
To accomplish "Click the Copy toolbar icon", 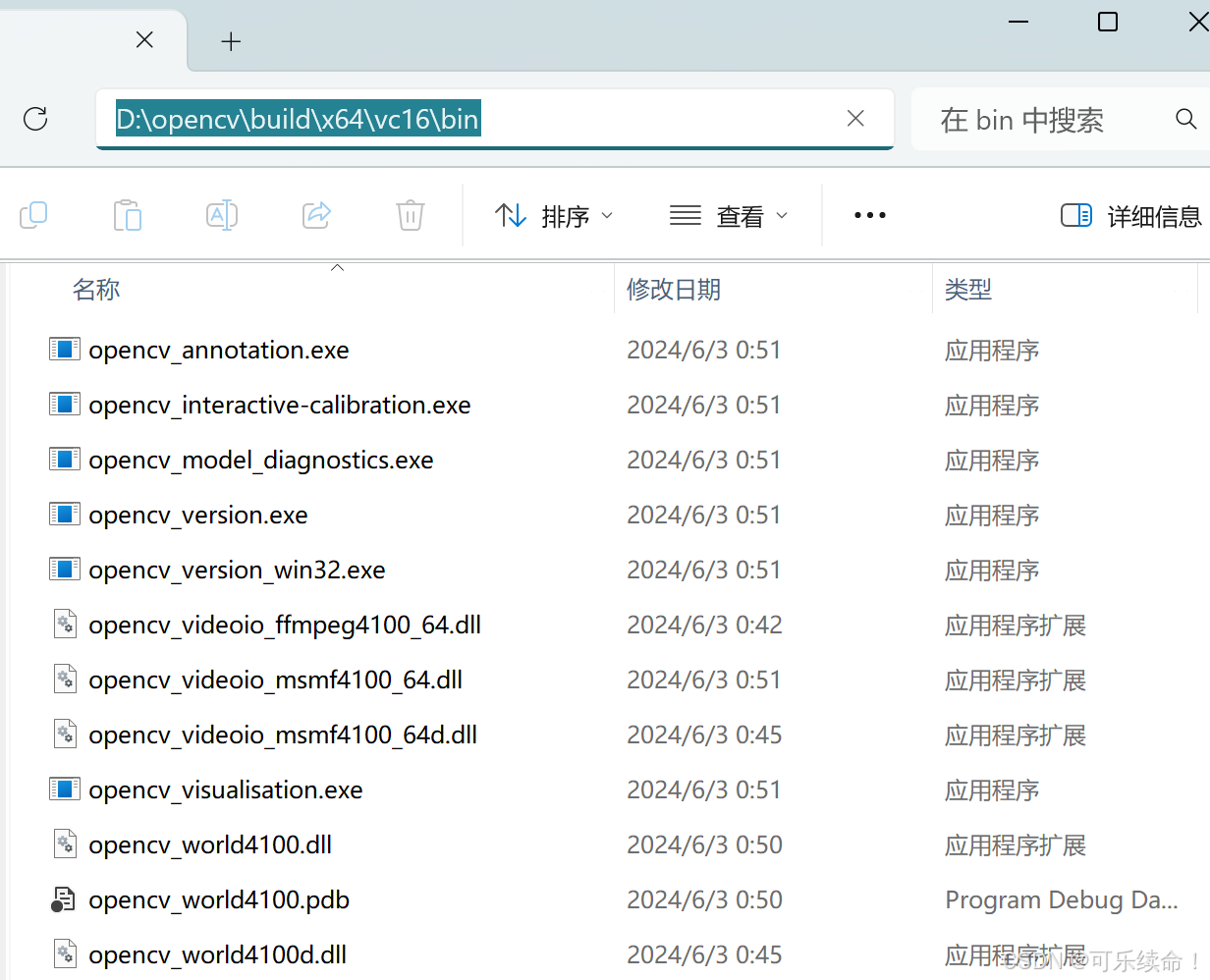I will click(33, 215).
